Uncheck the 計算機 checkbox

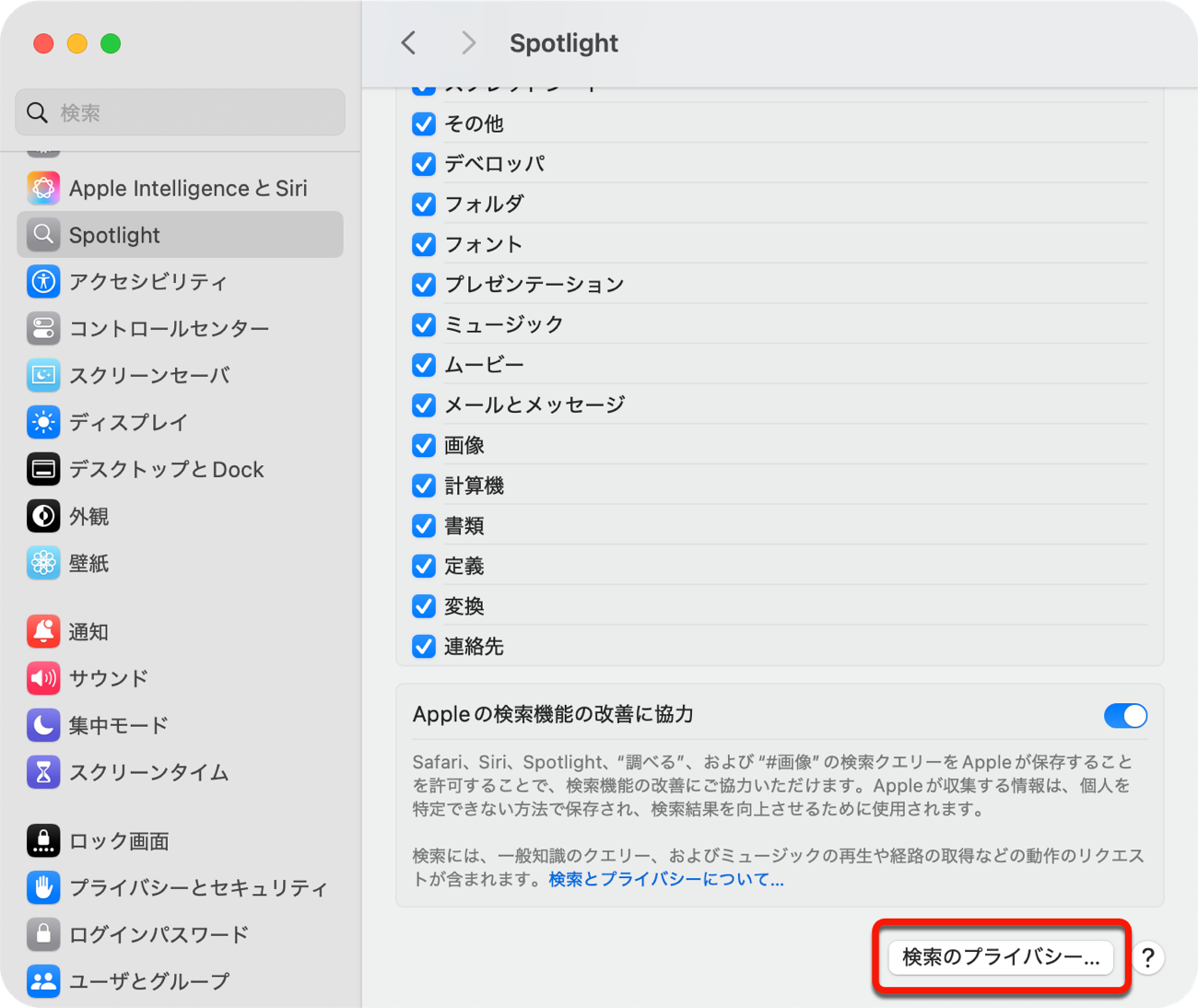(424, 486)
